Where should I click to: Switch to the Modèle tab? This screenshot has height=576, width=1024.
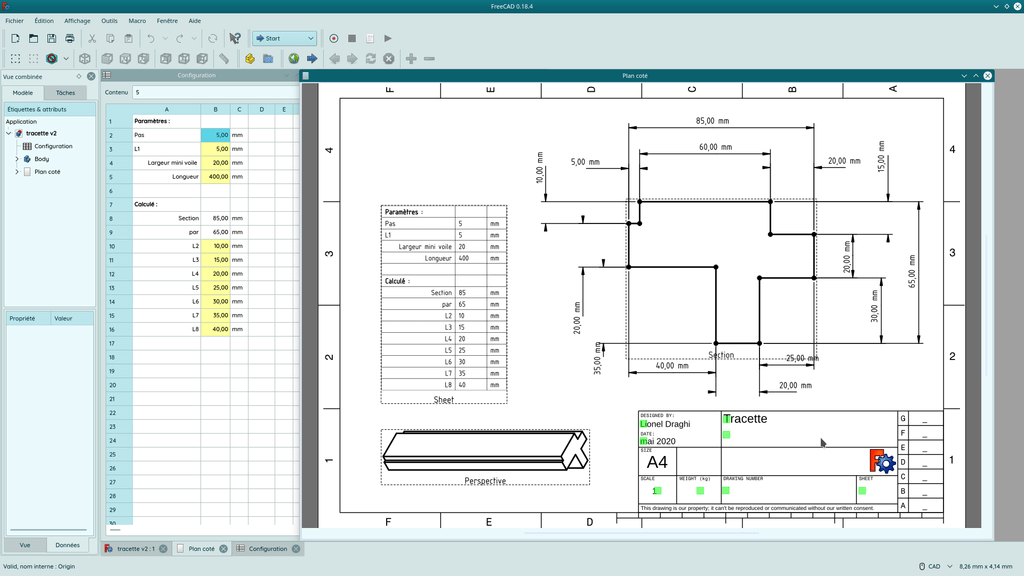[x=23, y=93]
